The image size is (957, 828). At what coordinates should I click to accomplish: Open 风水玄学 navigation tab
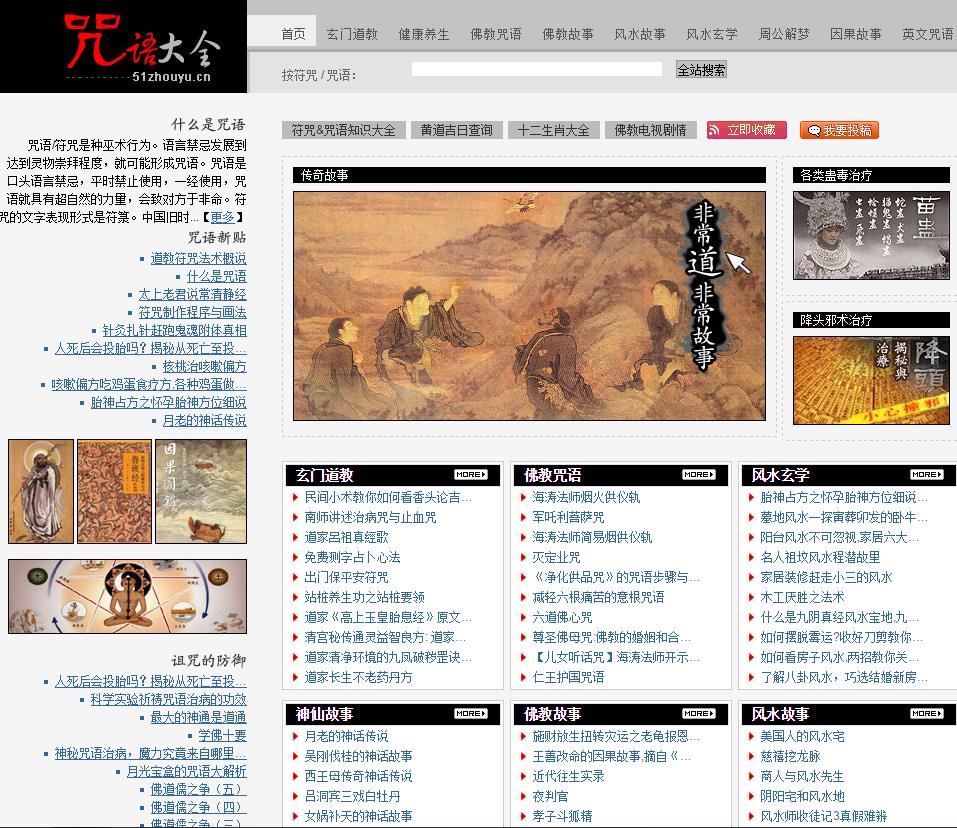712,34
